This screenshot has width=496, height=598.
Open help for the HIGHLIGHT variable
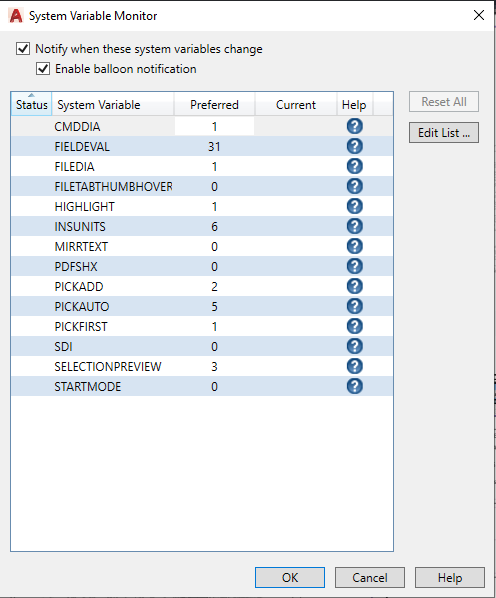[x=355, y=206]
